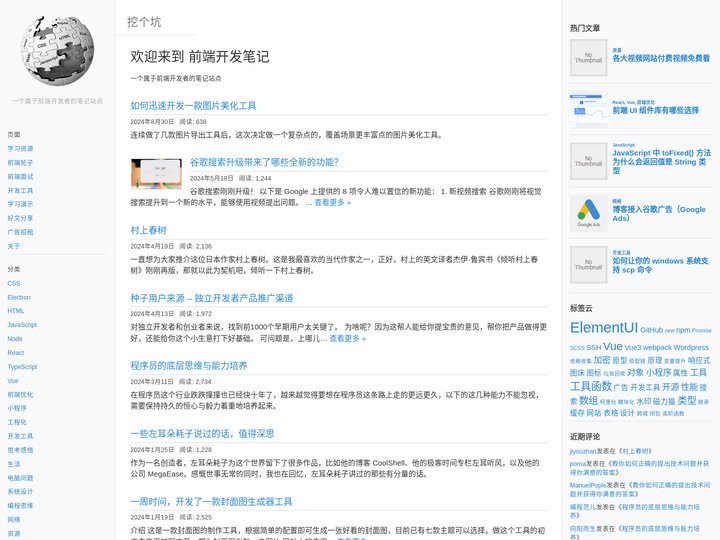Open the 前端面试 page link
The image size is (720, 540).
20,176
